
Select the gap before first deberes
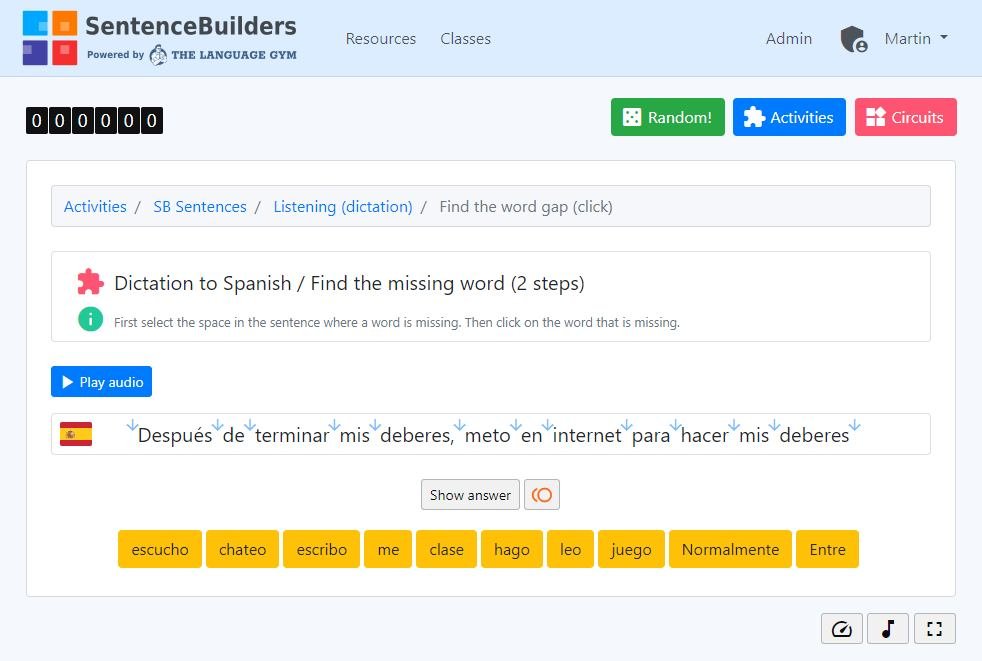[375, 426]
